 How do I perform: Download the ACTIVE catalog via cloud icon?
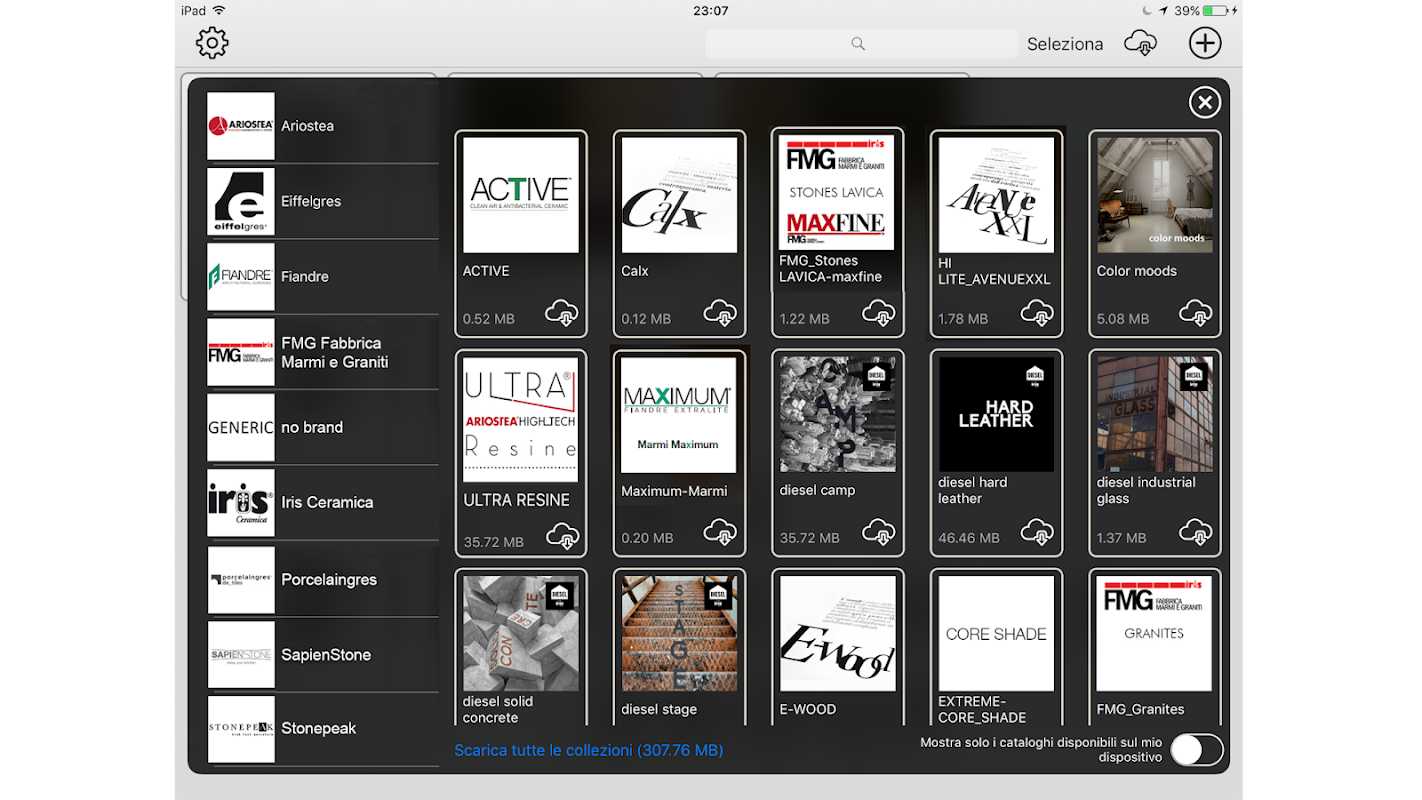(x=562, y=314)
